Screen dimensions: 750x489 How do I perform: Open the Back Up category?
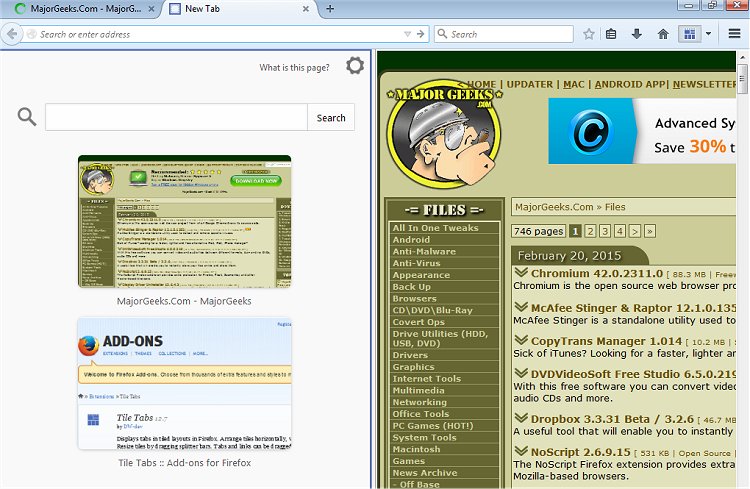(445, 287)
